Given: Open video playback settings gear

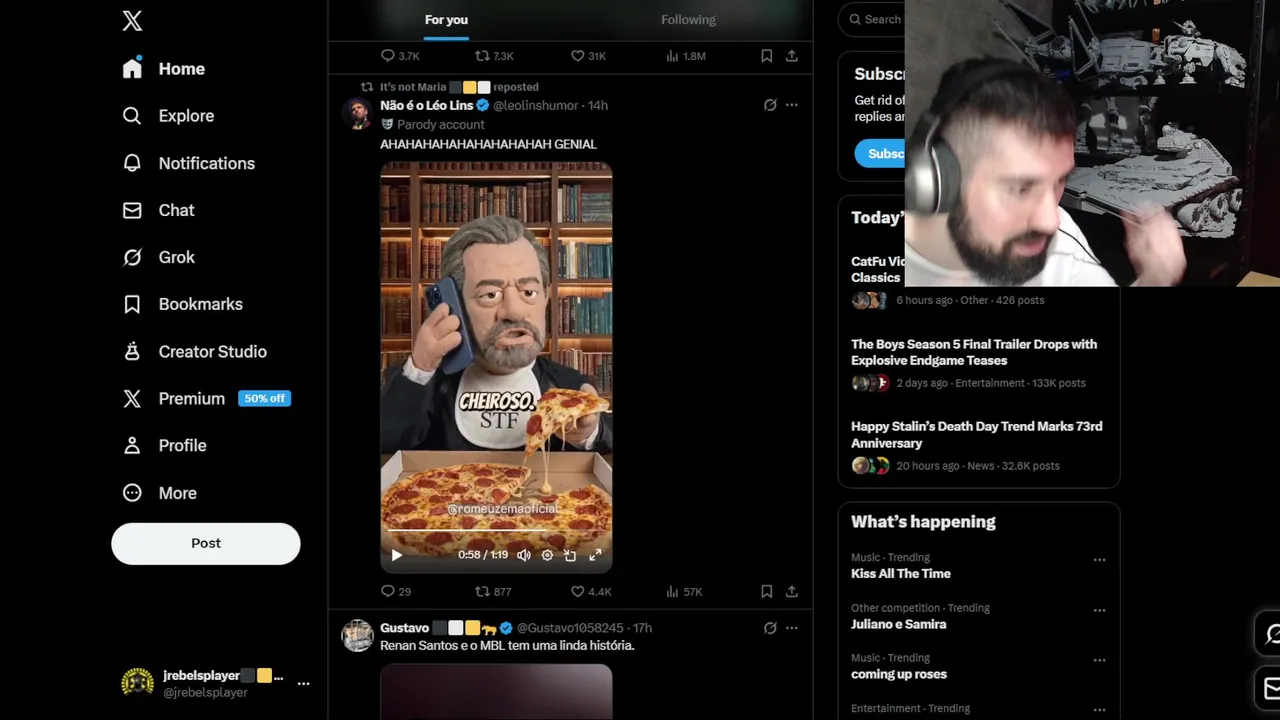Looking at the screenshot, I should [547, 555].
